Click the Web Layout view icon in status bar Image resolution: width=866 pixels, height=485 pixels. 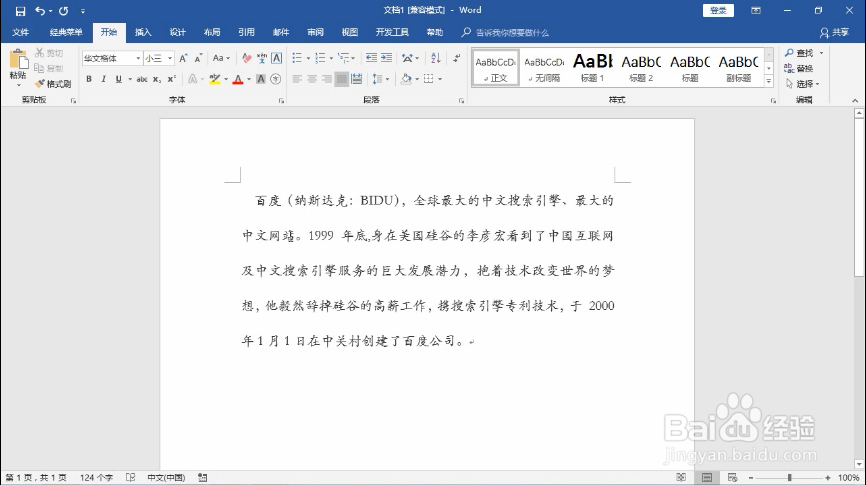[732, 477]
